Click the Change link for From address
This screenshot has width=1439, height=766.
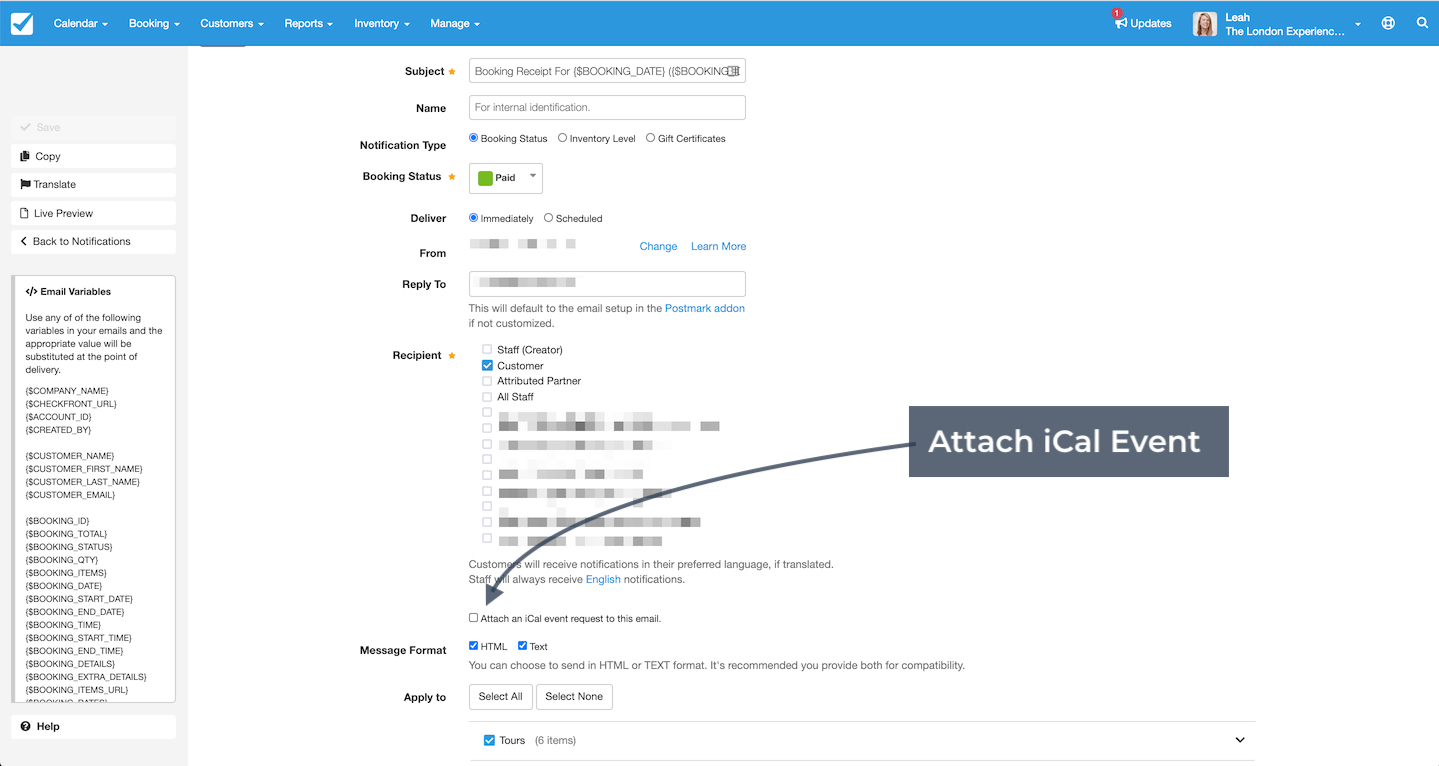(658, 246)
